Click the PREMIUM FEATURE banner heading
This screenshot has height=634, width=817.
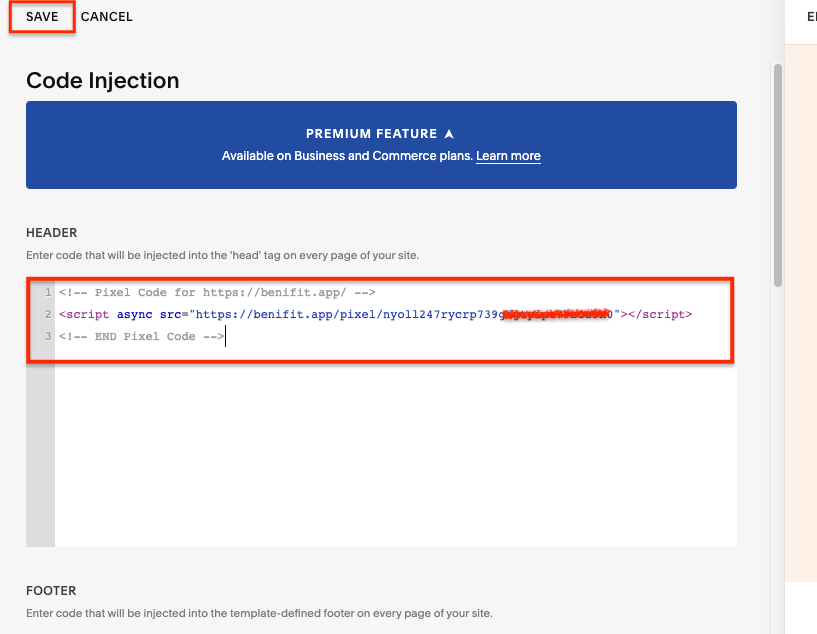pos(372,134)
